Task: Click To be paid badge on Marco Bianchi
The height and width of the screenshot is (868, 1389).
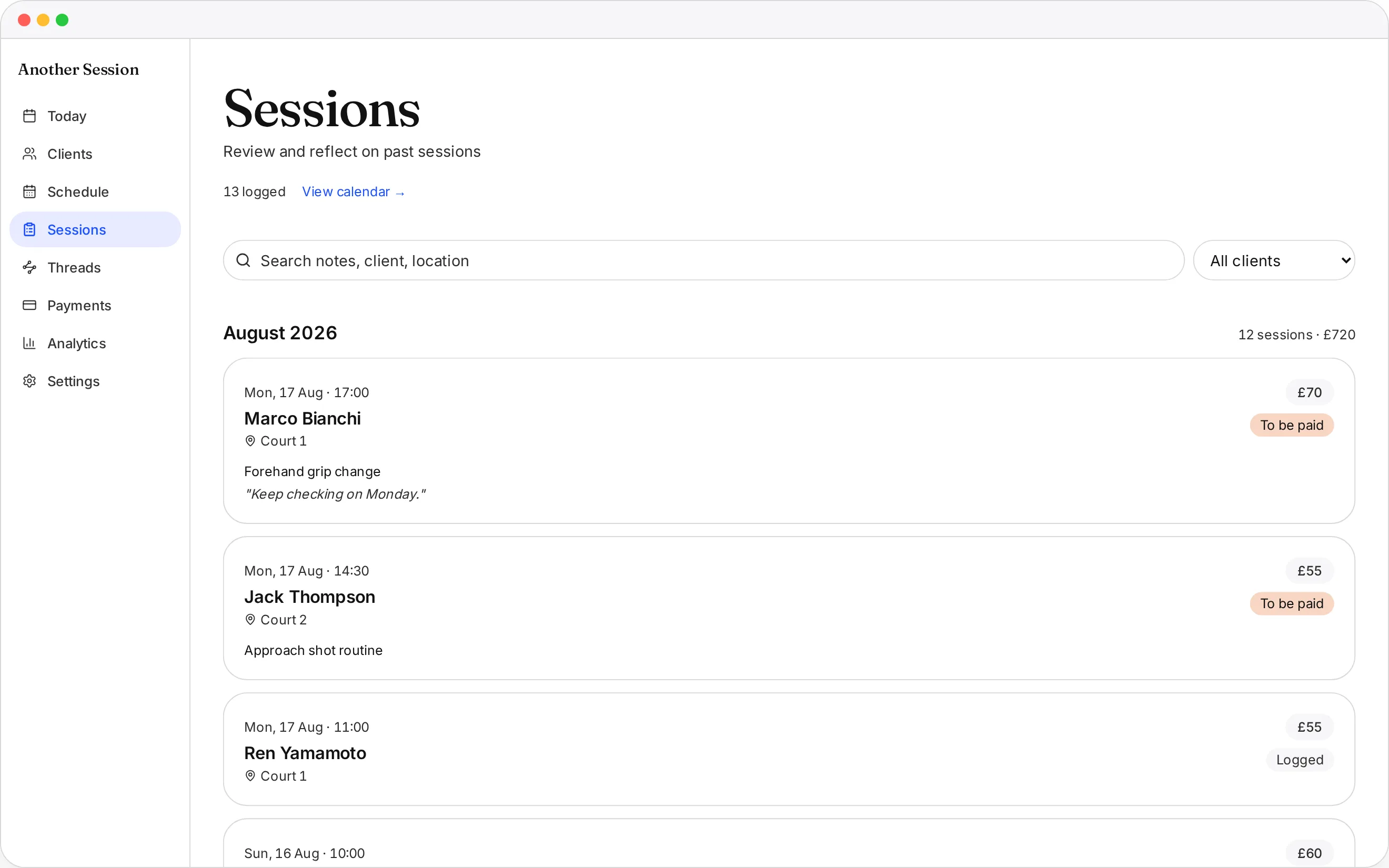Action: [1292, 426]
